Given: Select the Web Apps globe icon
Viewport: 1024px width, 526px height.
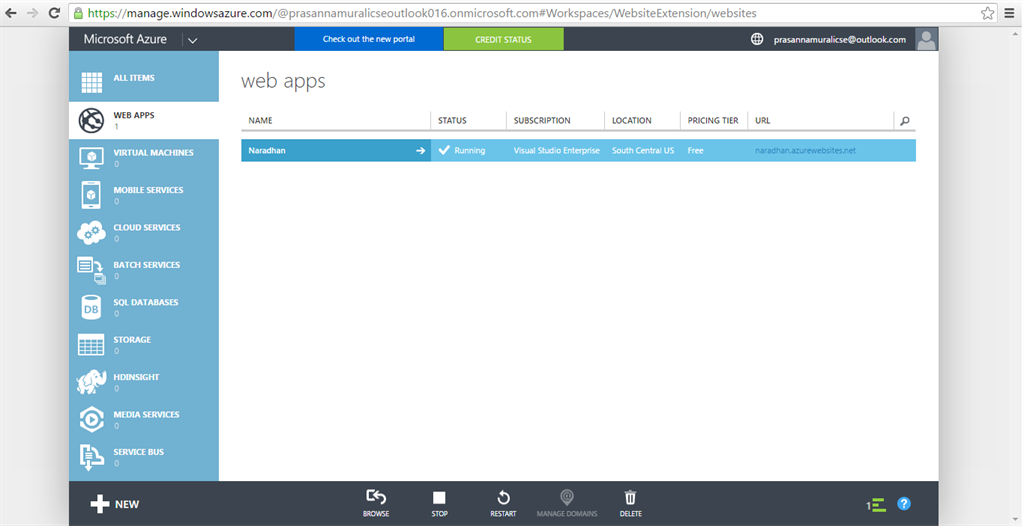Looking at the screenshot, I should coord(91,120).
